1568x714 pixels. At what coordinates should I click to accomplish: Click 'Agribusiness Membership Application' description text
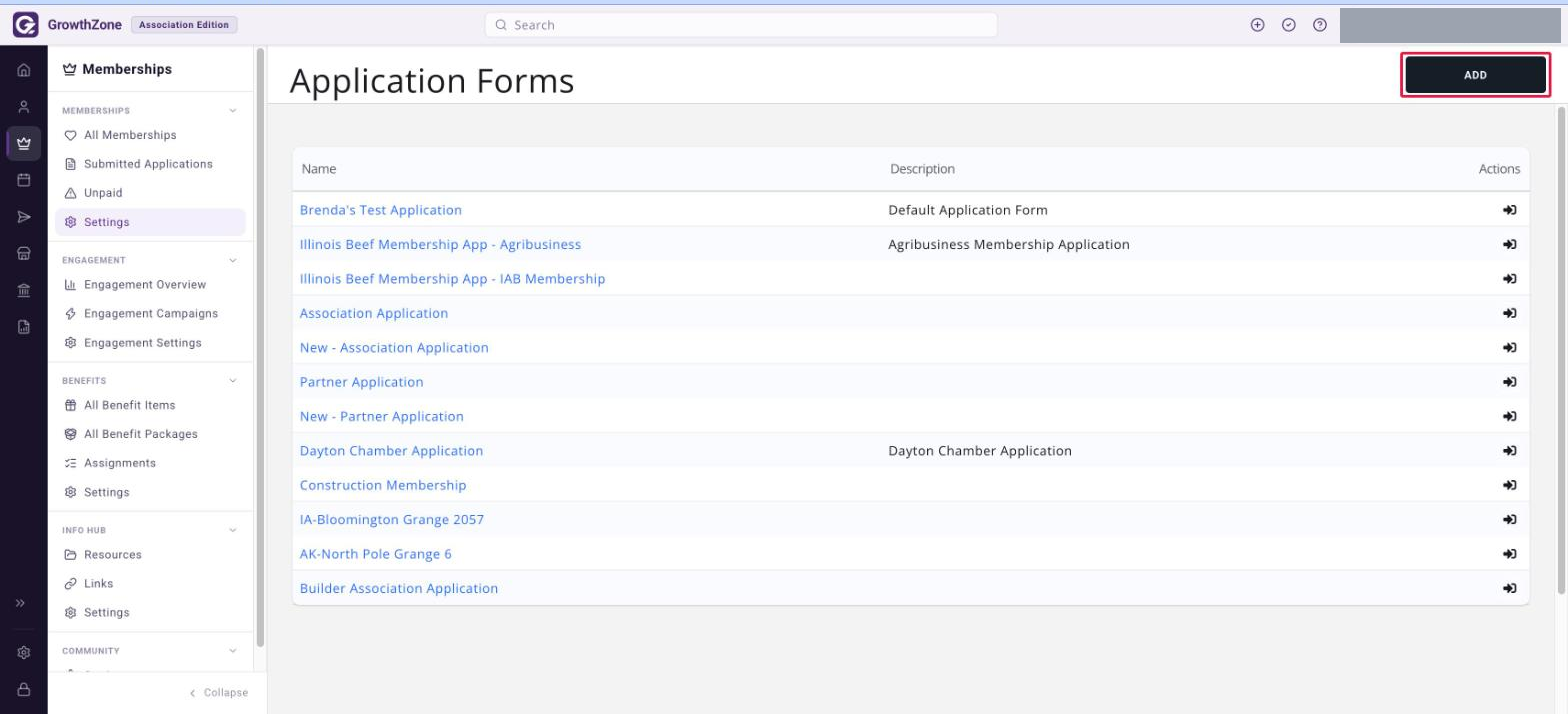(1009, 244)
